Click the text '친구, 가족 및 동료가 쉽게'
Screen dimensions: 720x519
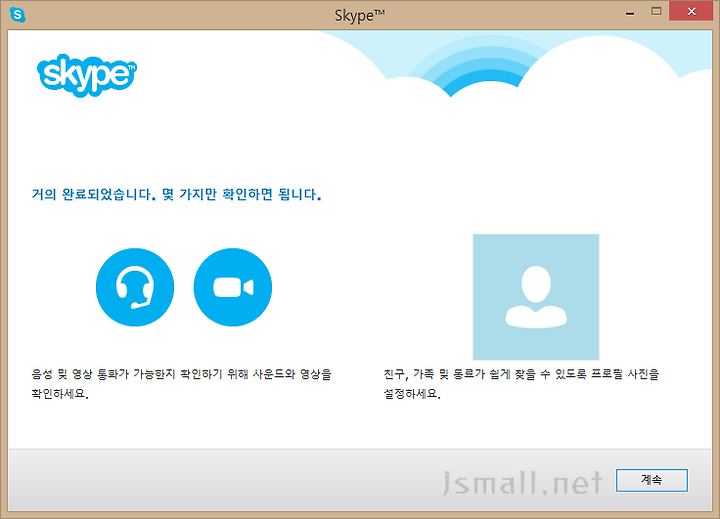pos(448,374)
